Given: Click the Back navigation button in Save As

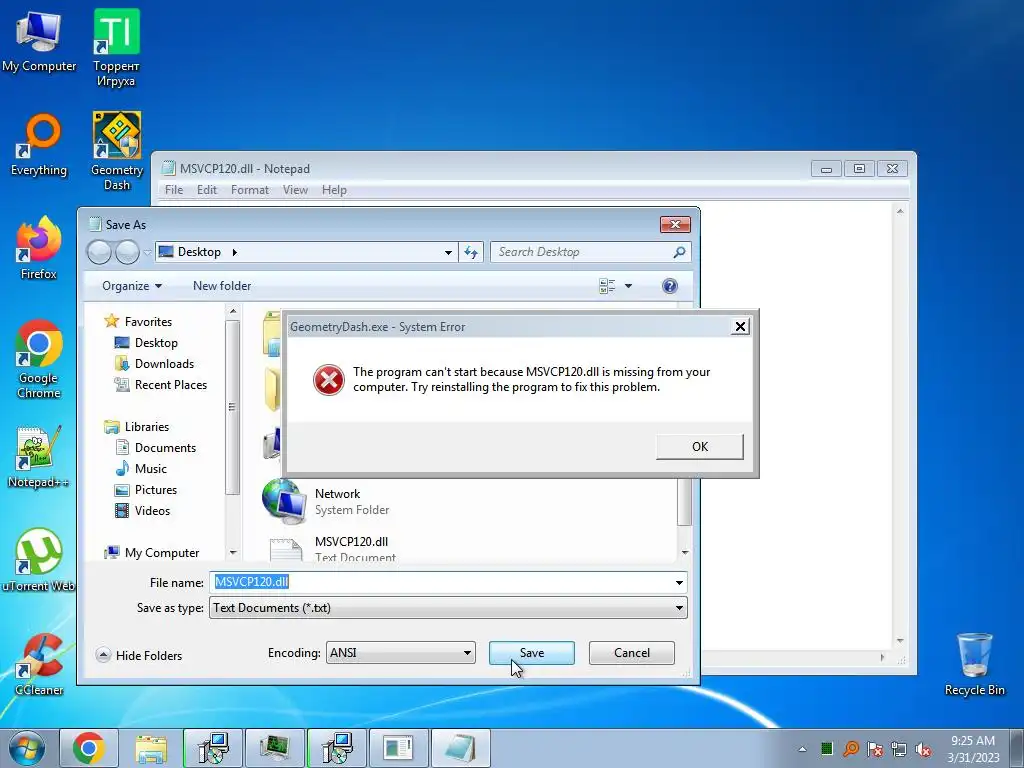Looking at the screenshot, I should point(99,252).
